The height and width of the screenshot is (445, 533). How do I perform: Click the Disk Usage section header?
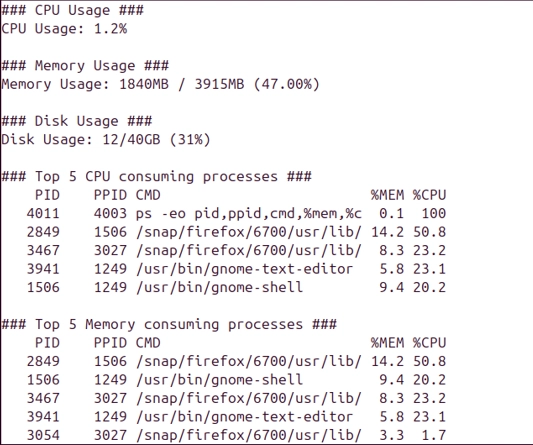[x=76, y=121]
